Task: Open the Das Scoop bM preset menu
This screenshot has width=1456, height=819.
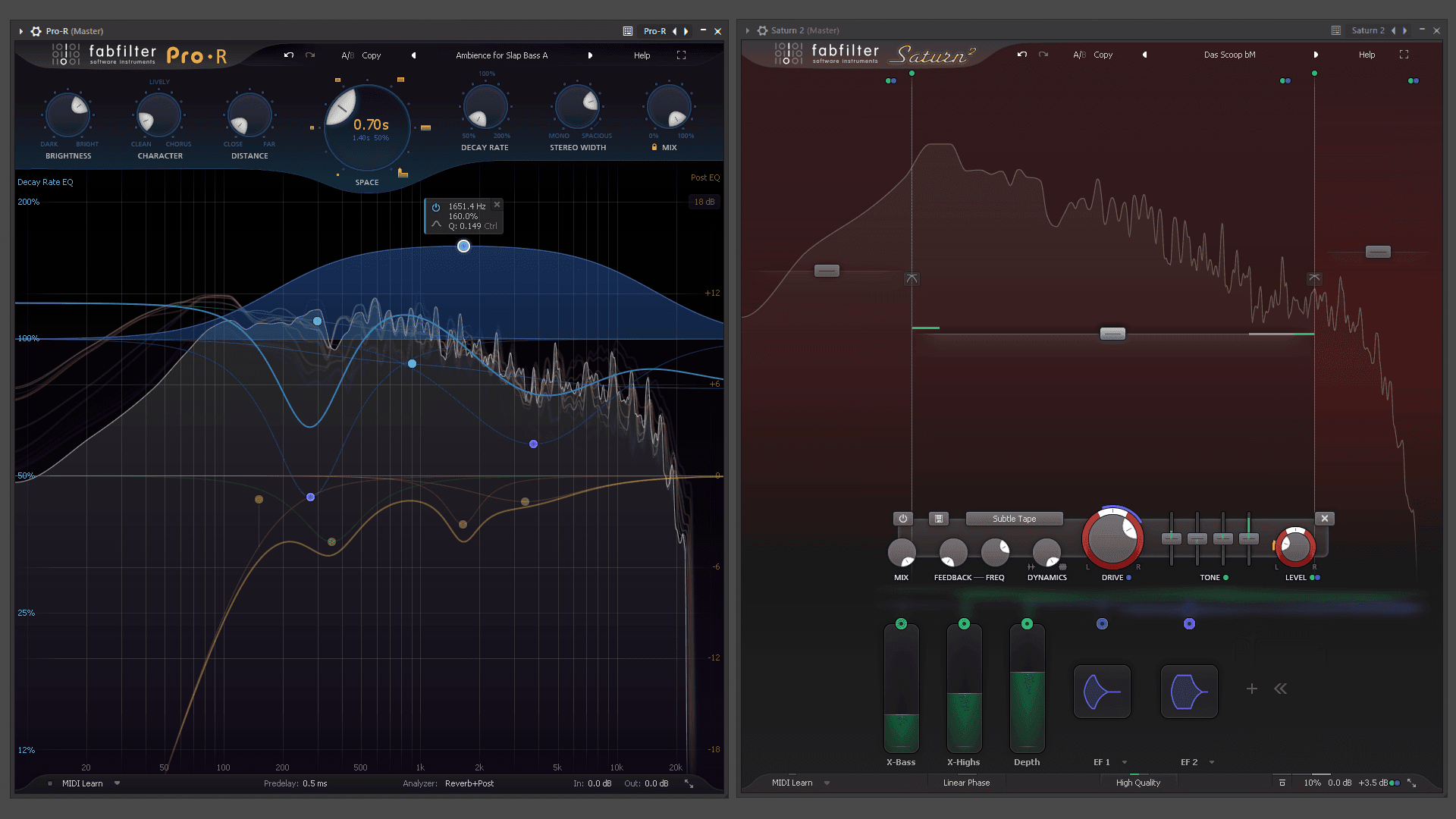Action: click(x=1228, y=54)
